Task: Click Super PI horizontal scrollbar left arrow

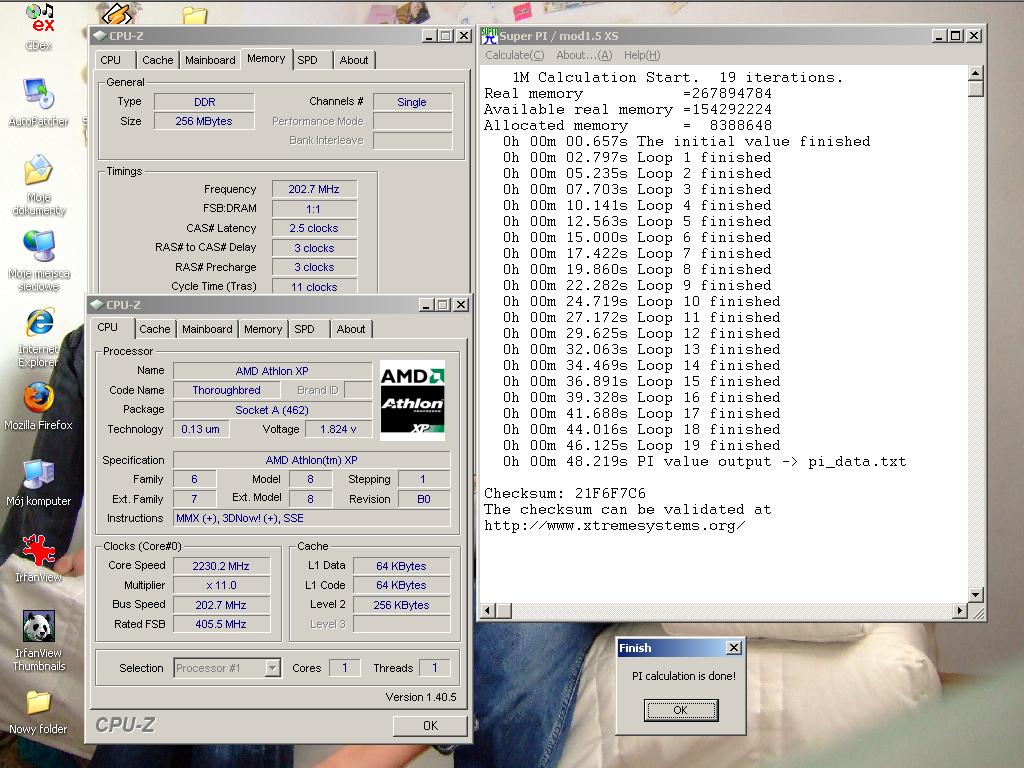Action: [488, 611]
